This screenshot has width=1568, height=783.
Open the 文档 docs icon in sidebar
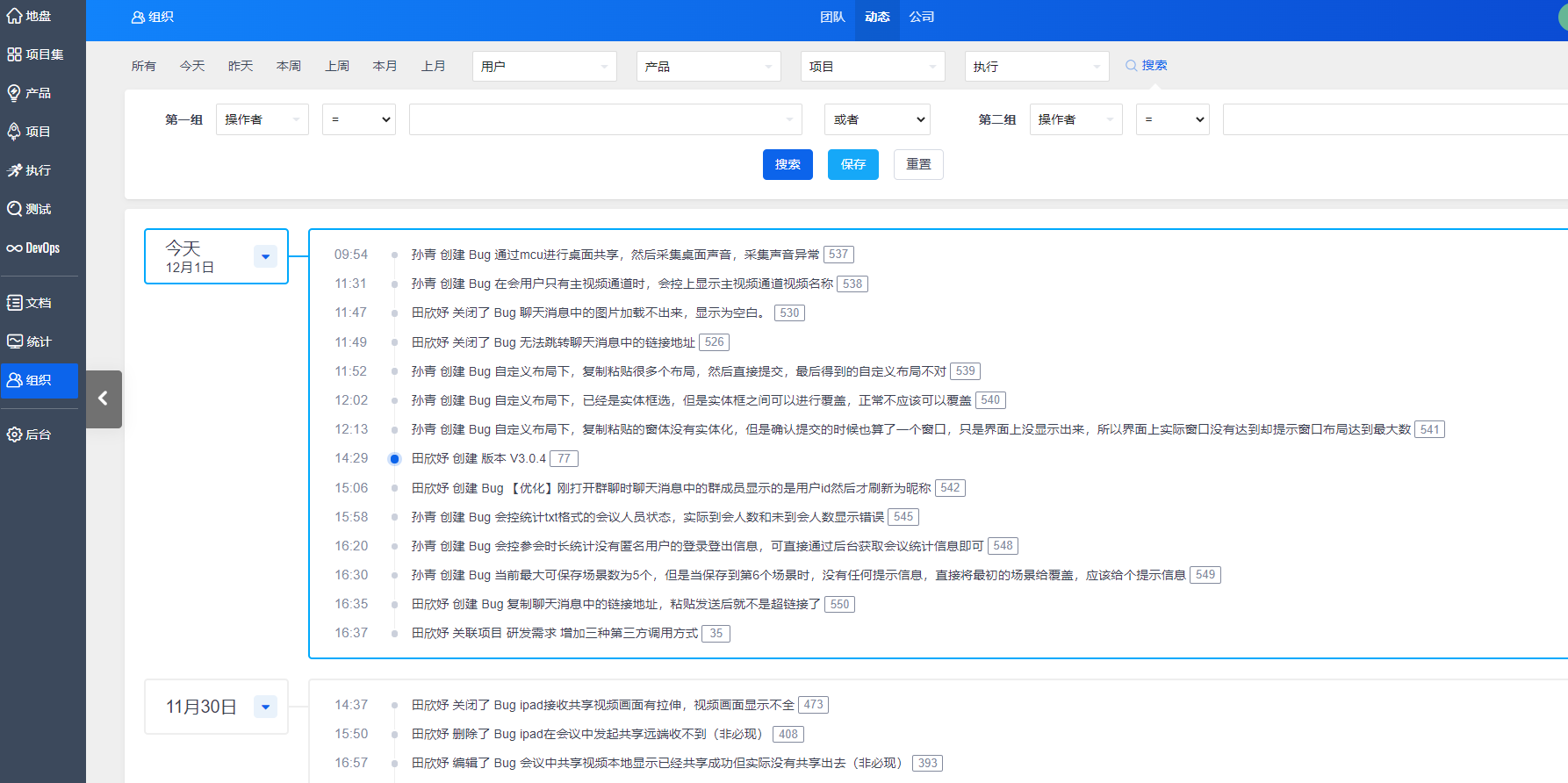[15, 303]
